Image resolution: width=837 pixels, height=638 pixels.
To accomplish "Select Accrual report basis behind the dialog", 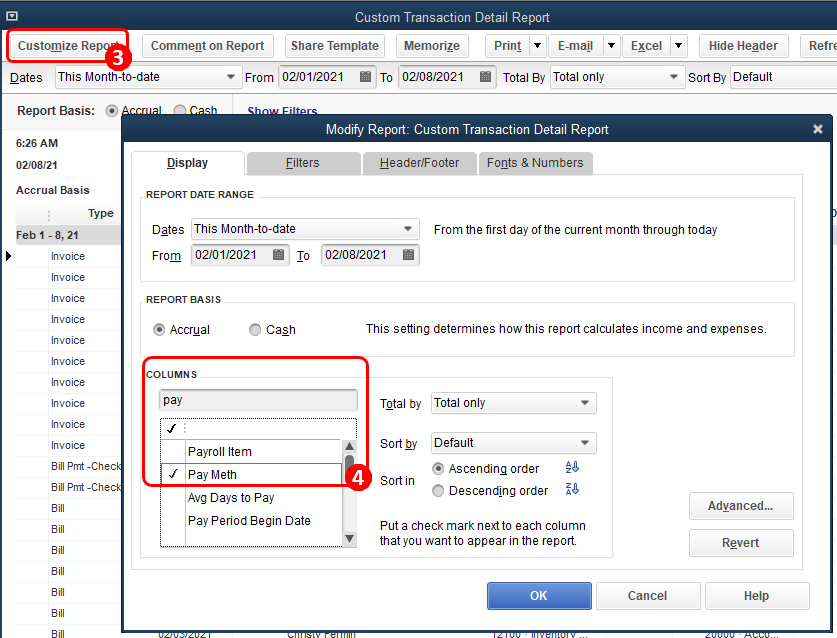I will pyautogui.click(x=112, y=111).
